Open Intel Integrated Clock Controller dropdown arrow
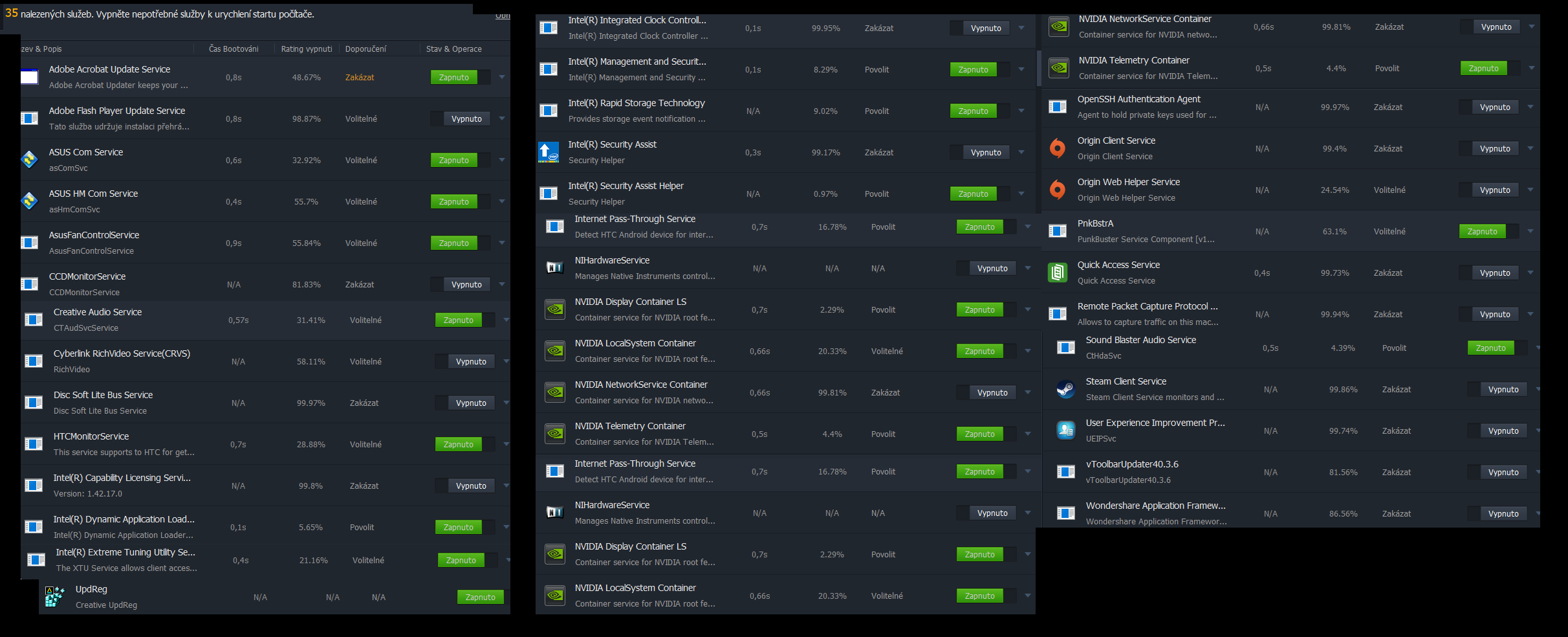The height and width of the screenshot is (637, 1568). click(1021, 28)
